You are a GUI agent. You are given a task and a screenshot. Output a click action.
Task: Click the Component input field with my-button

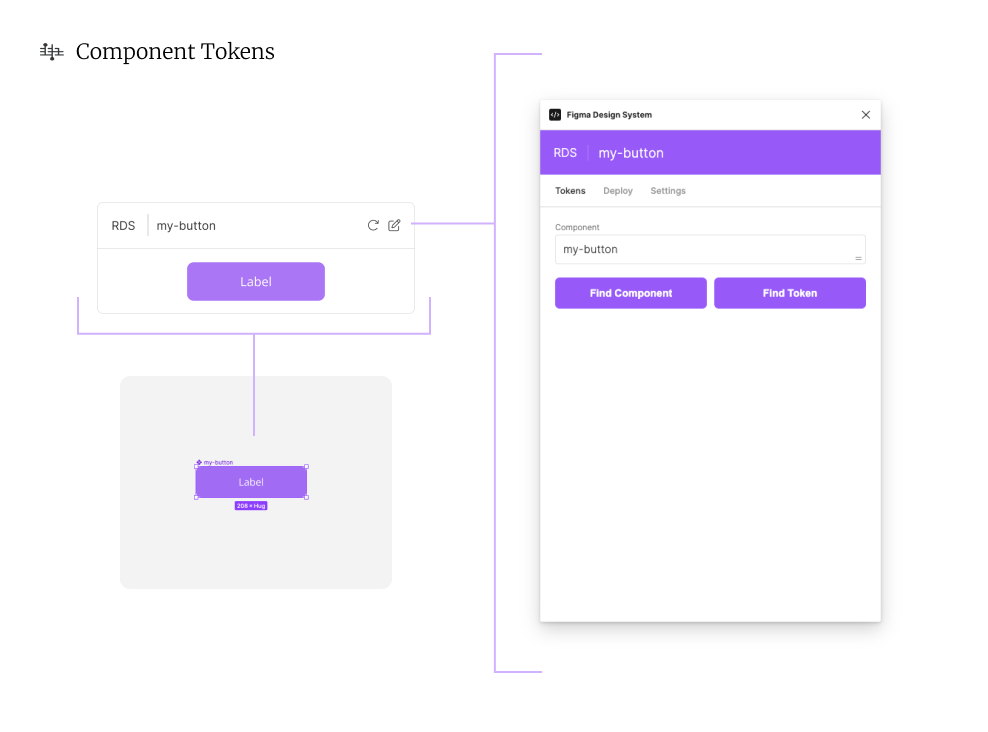(x=710, y=249)
